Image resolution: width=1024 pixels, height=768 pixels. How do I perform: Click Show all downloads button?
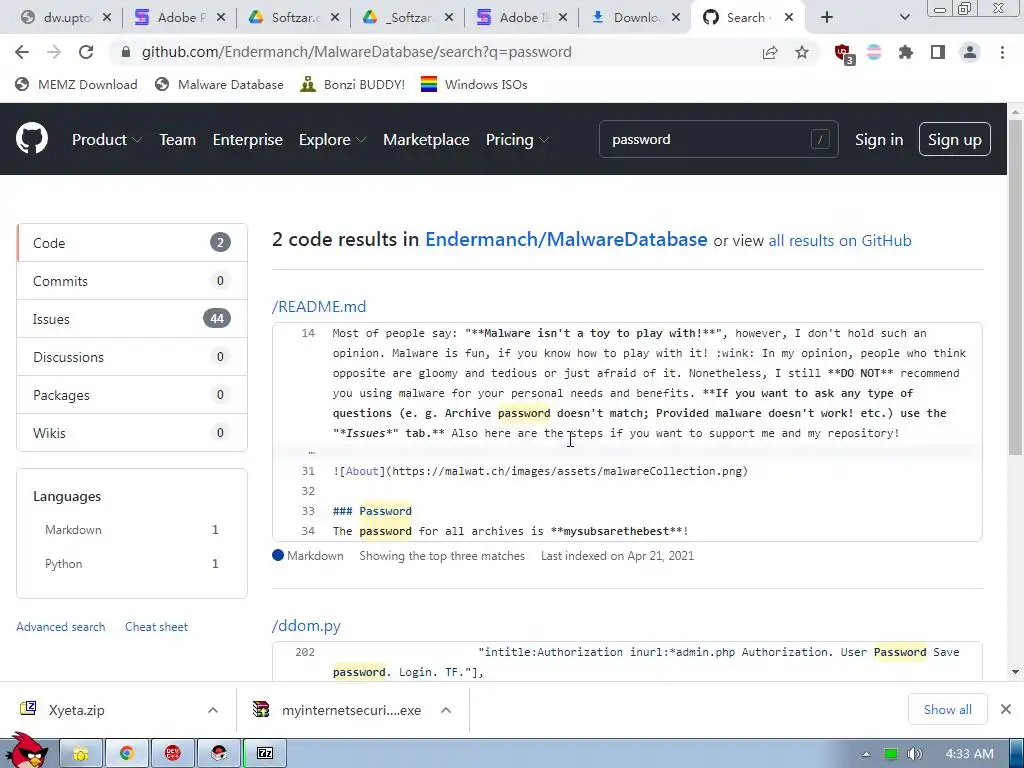click(948, 709)
